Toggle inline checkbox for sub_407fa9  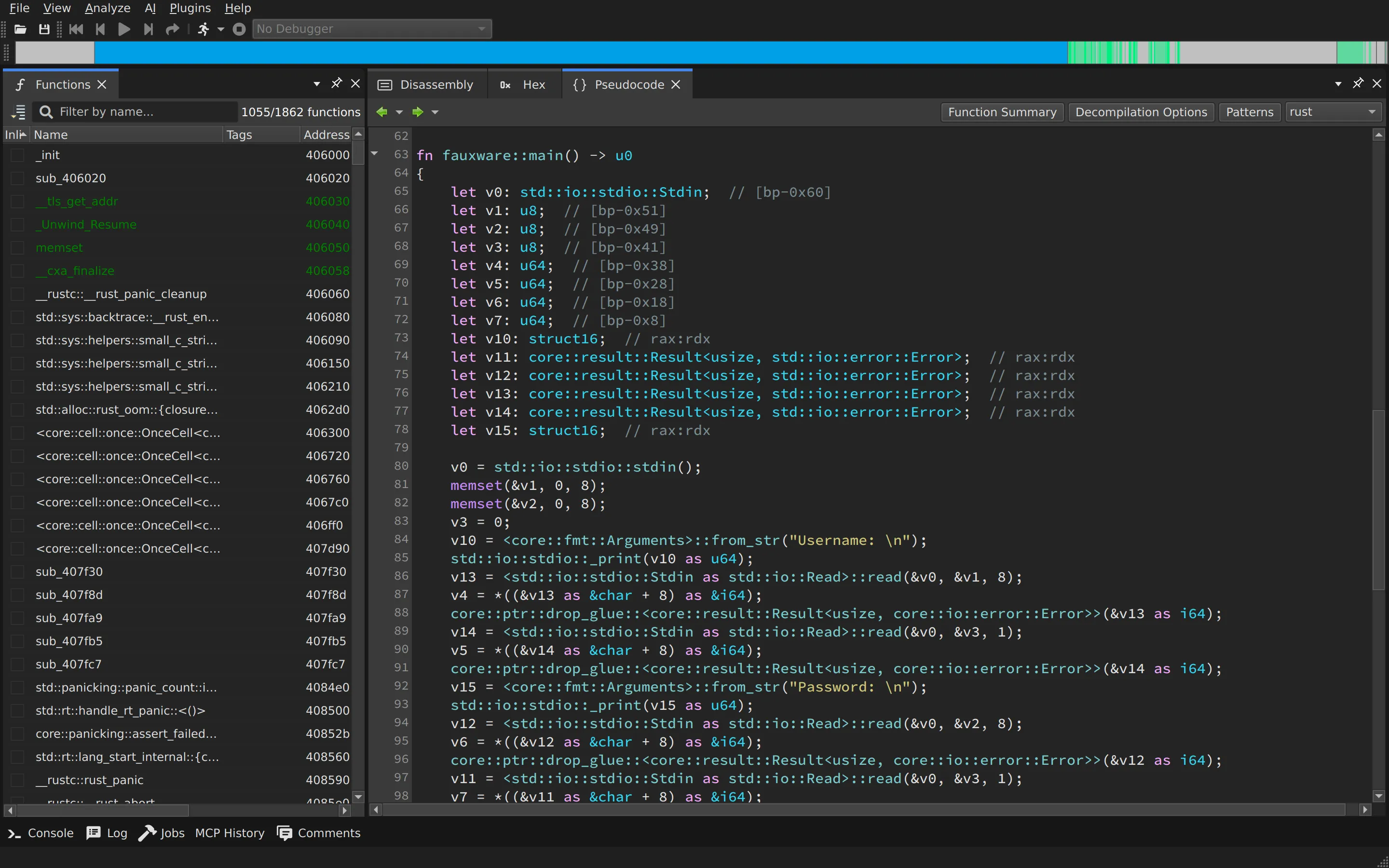[18, 618]
